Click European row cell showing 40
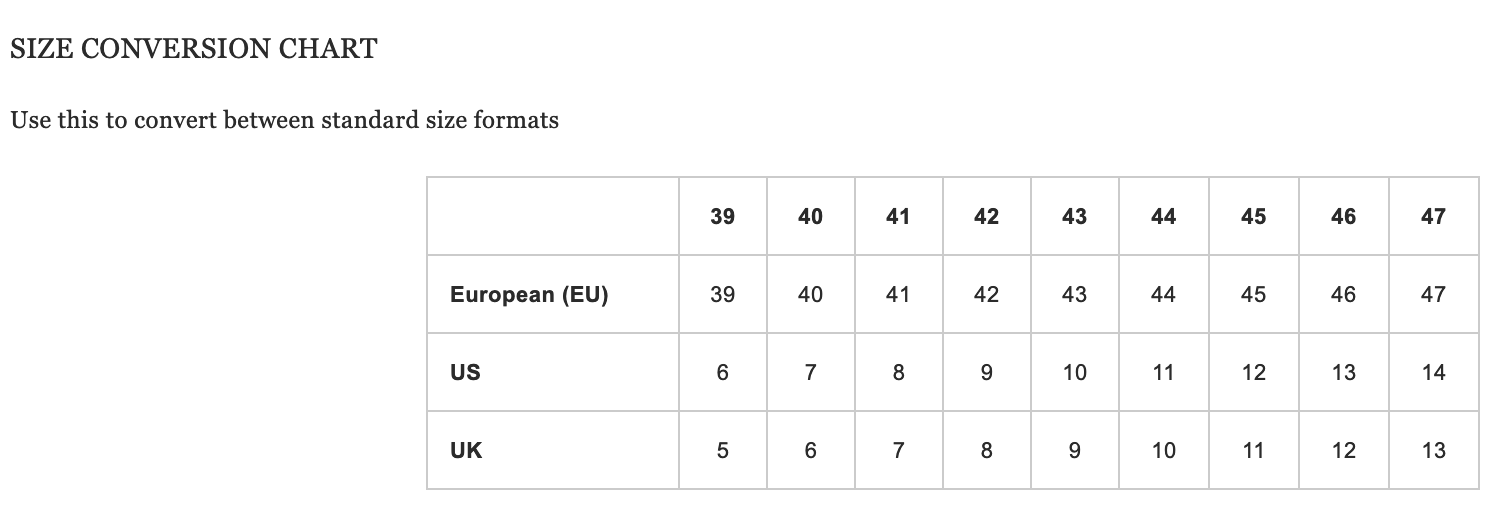Image resolution: width=1490 pixels, height=530 pixels. pyautogui.click(x=811, y=294)
